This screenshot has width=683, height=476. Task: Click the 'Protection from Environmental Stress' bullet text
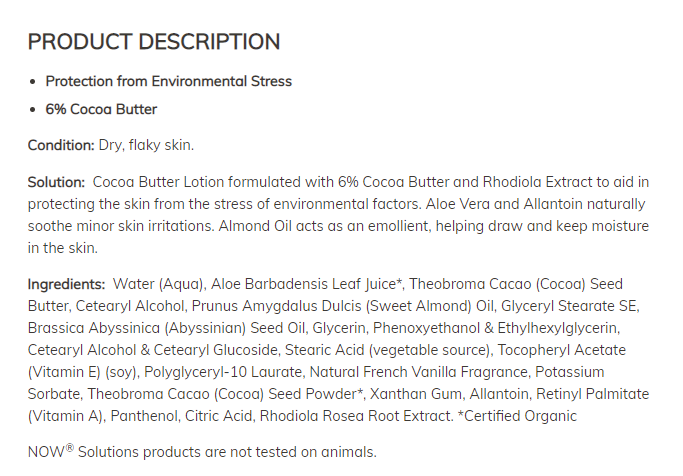[169, 81]
